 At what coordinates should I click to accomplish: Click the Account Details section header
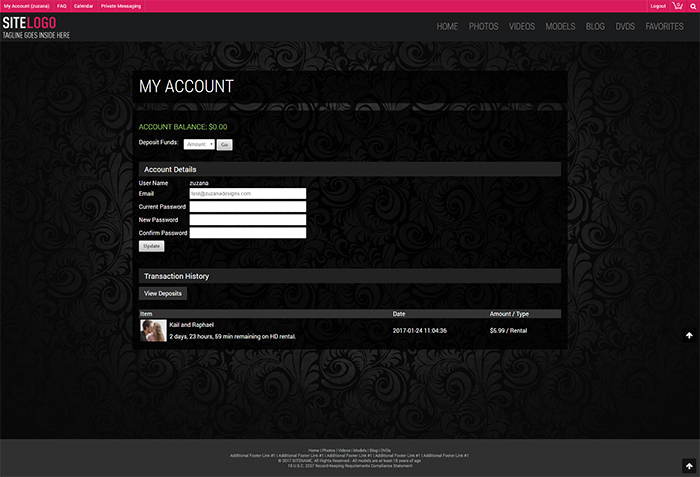point(350,169)
